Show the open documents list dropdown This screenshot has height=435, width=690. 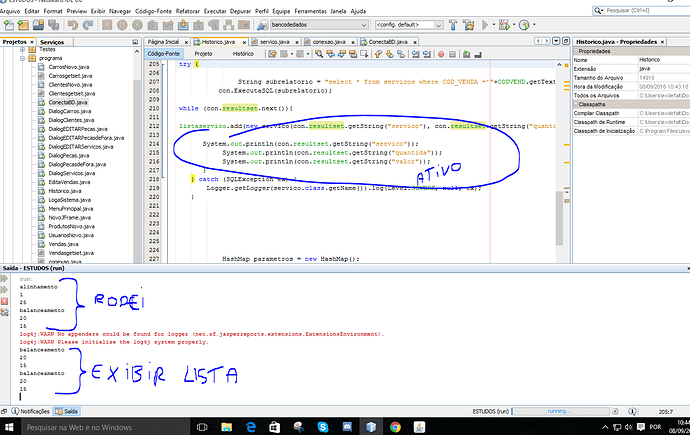556,41
